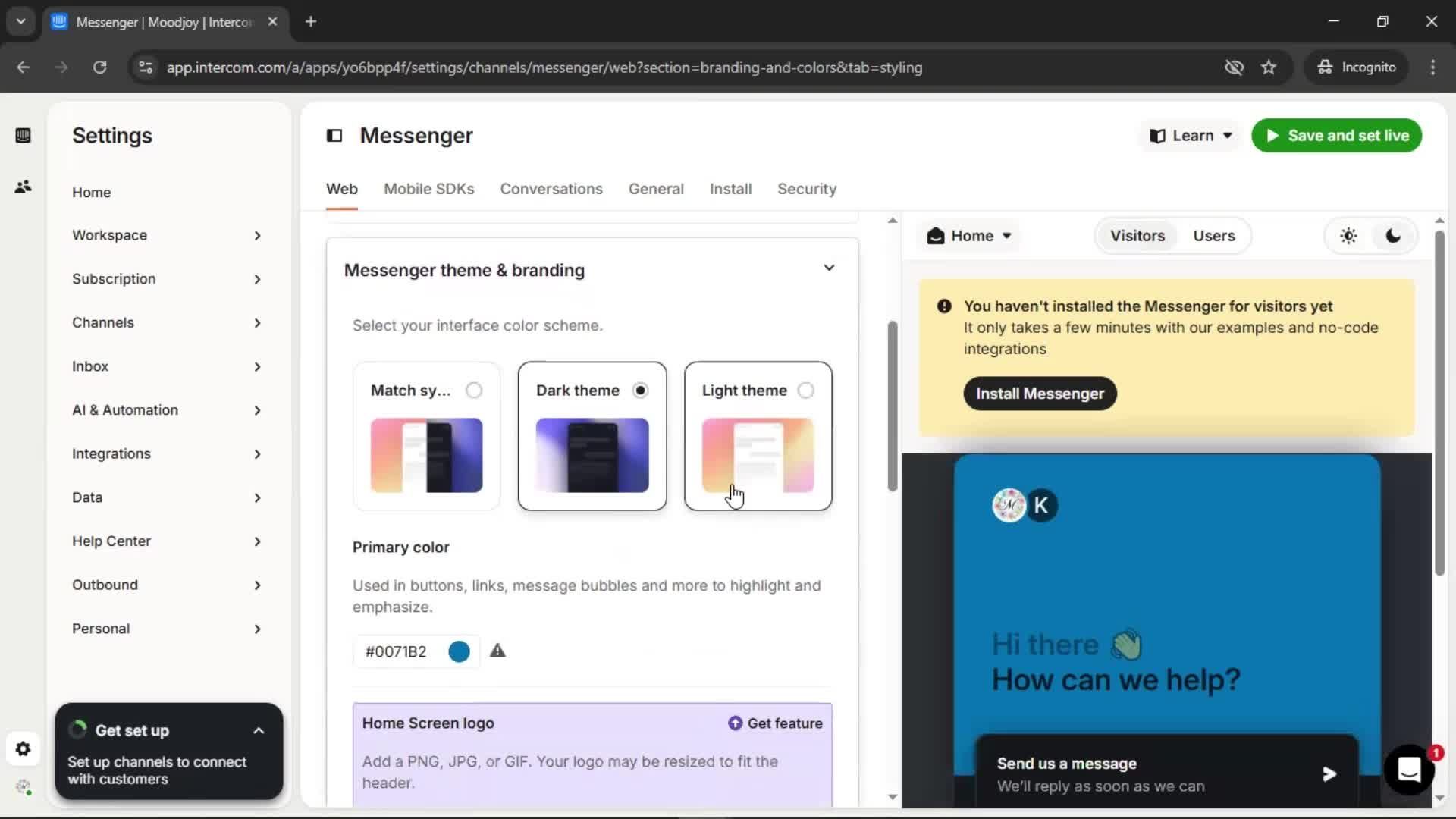1456x819 pixels.
Task: Click the Match system theme thumbnail
Action: 426,455
